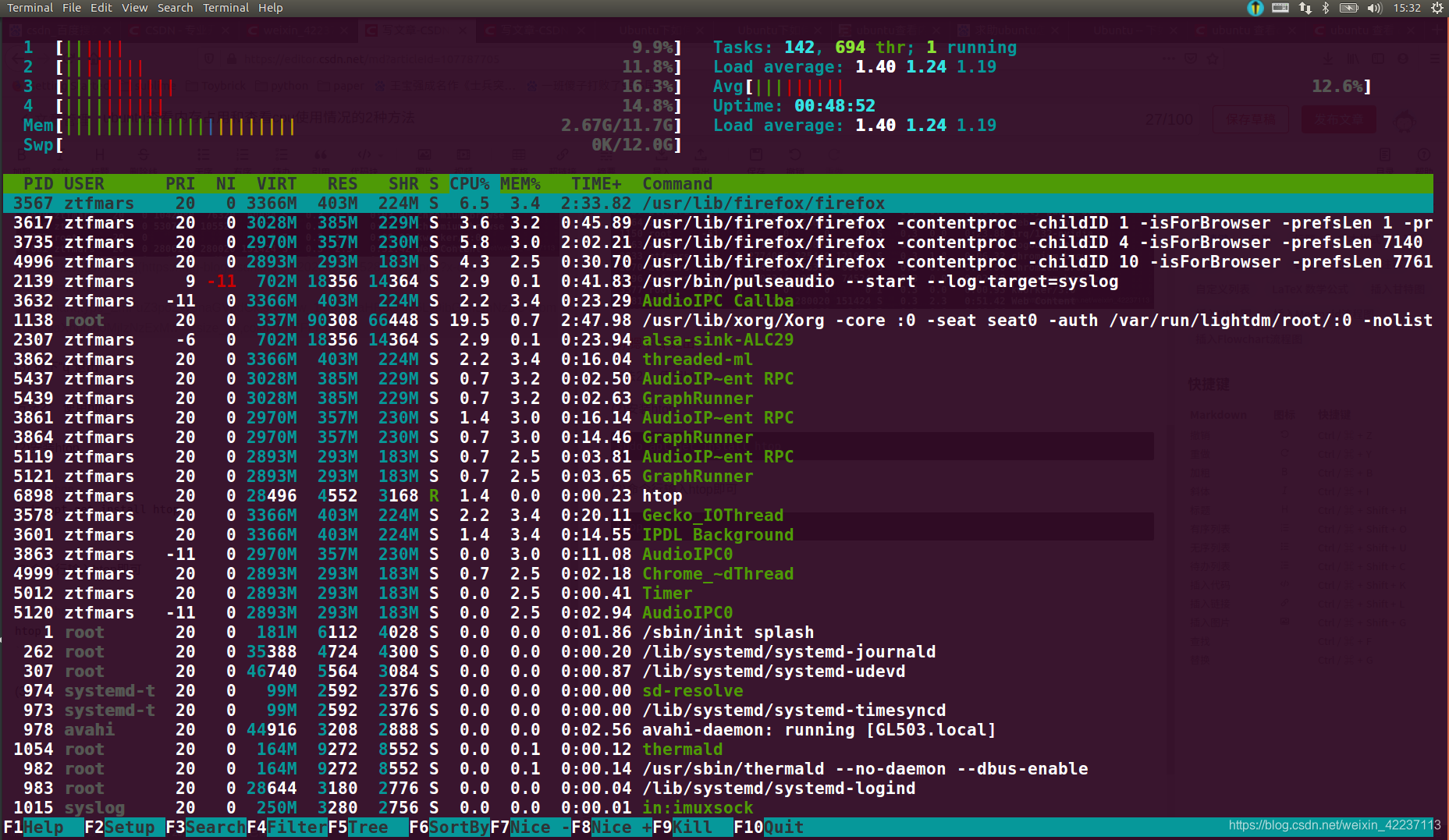This screenshot has height=840, width=1449.
Task: Select the avahi-daemon process row
Action: (718, 730)
